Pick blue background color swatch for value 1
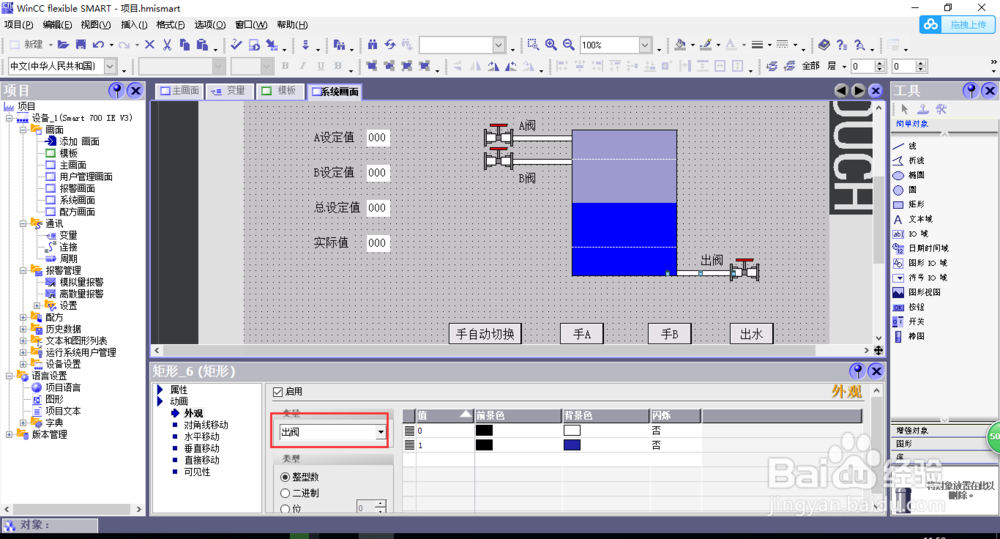 (x=572, y=445)
